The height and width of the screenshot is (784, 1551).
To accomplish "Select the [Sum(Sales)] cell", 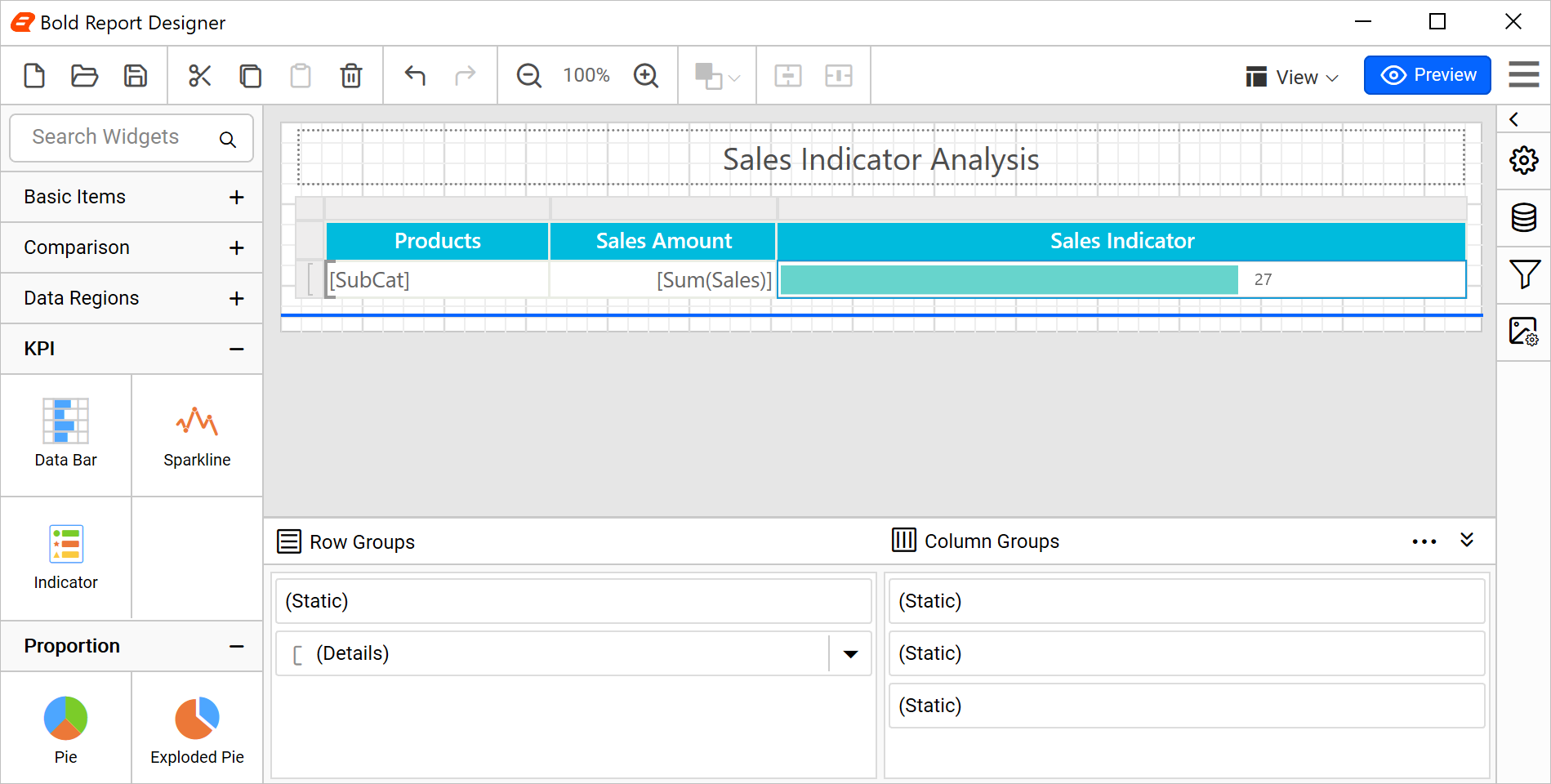I will (663, 280).
